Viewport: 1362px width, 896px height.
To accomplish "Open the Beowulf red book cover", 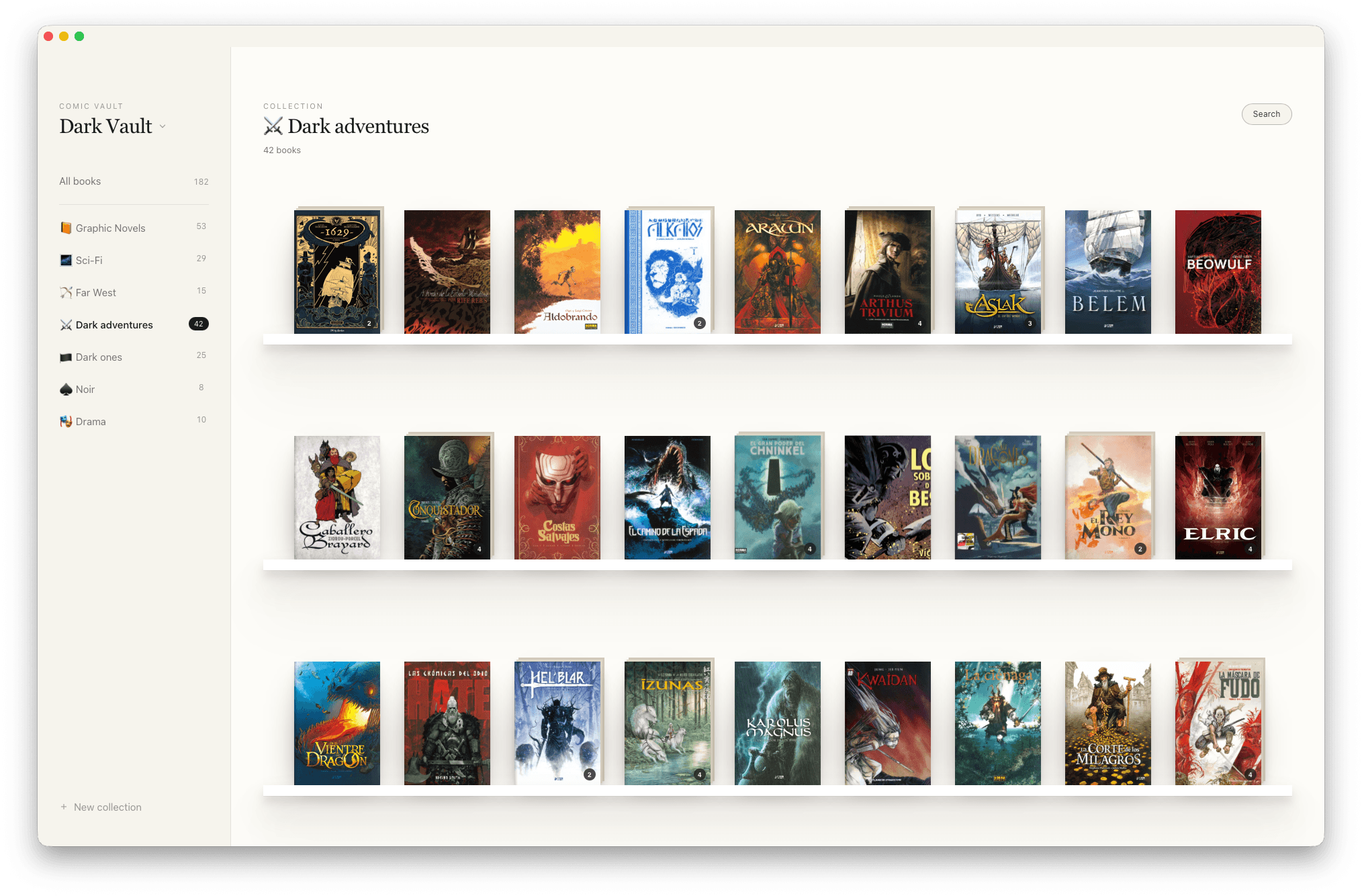I will (1218, 272).
